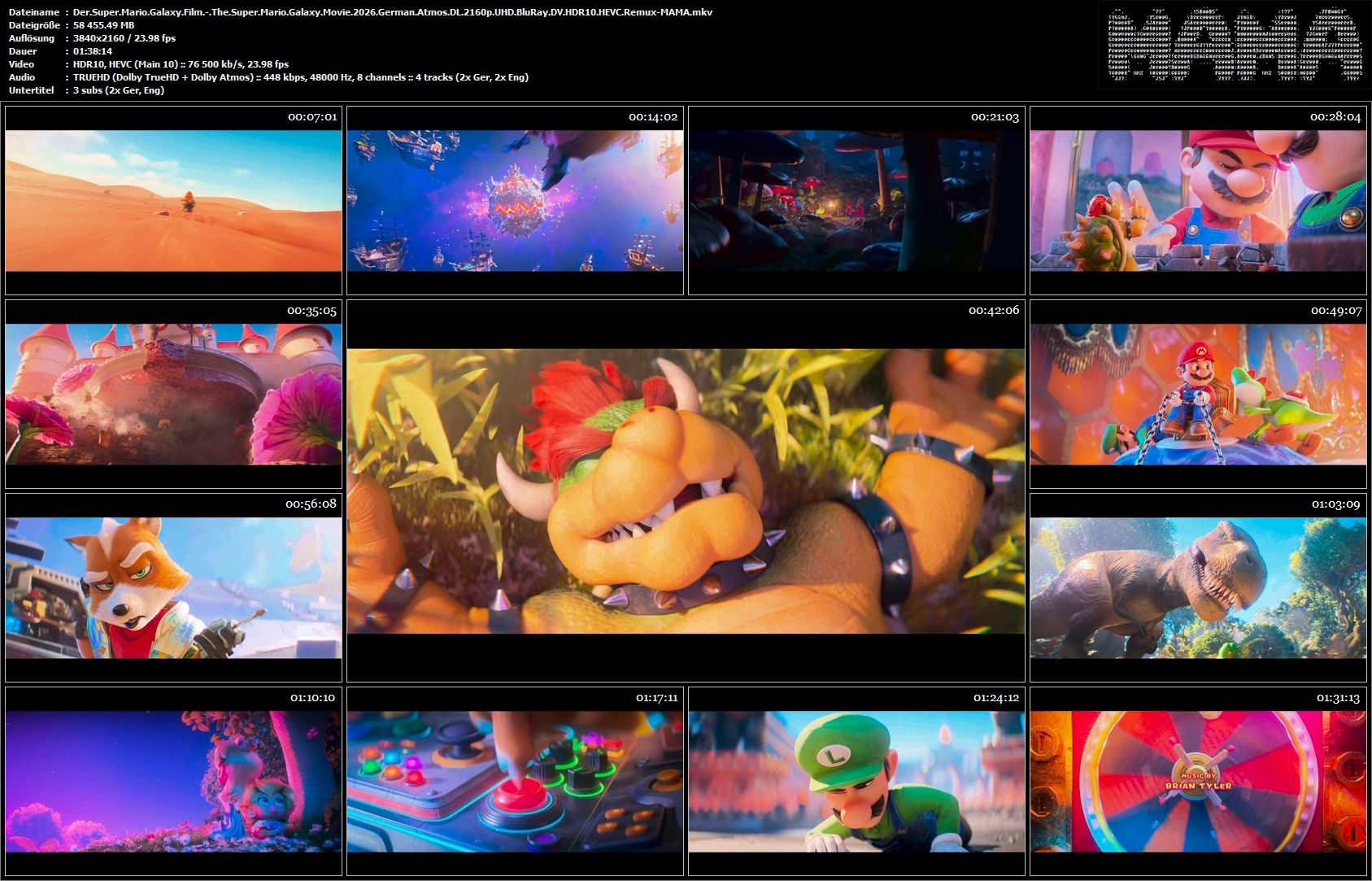
Task: Select the thumbnail of Mario with tiny Bowser
Action: point(1198,201)
